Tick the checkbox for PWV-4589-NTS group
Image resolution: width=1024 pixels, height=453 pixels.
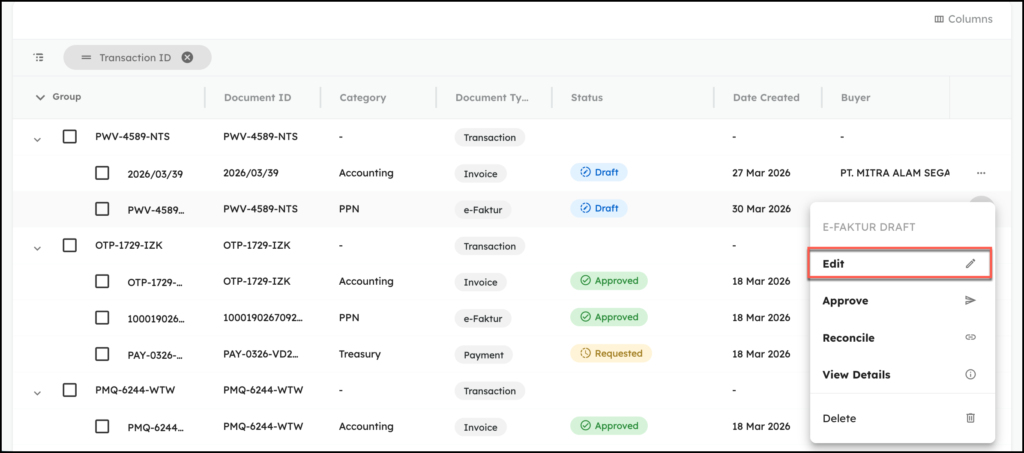70,136
